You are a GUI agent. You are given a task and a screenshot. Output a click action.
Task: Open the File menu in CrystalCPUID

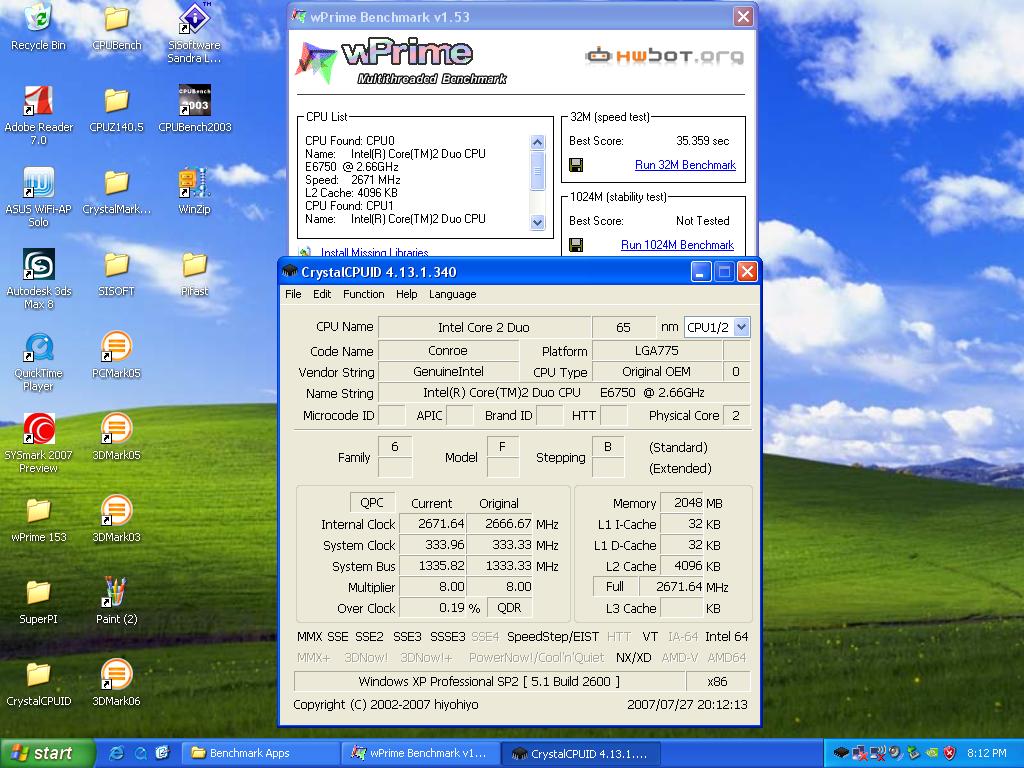pos(293,294)
